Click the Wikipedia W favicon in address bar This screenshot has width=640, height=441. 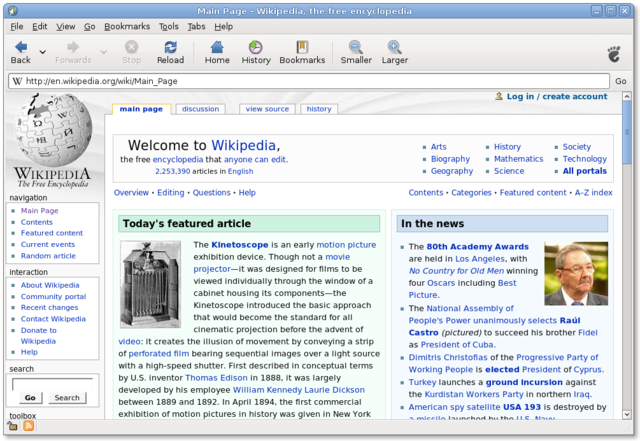point(17,81)
